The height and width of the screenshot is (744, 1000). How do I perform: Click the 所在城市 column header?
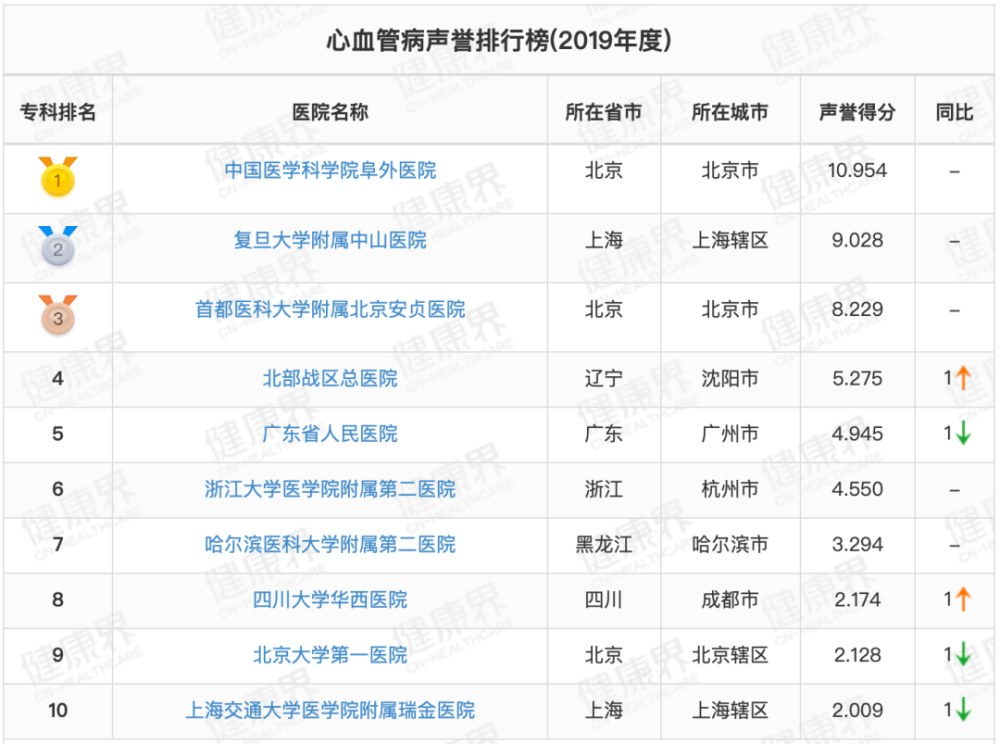click(x=730, y=112)
